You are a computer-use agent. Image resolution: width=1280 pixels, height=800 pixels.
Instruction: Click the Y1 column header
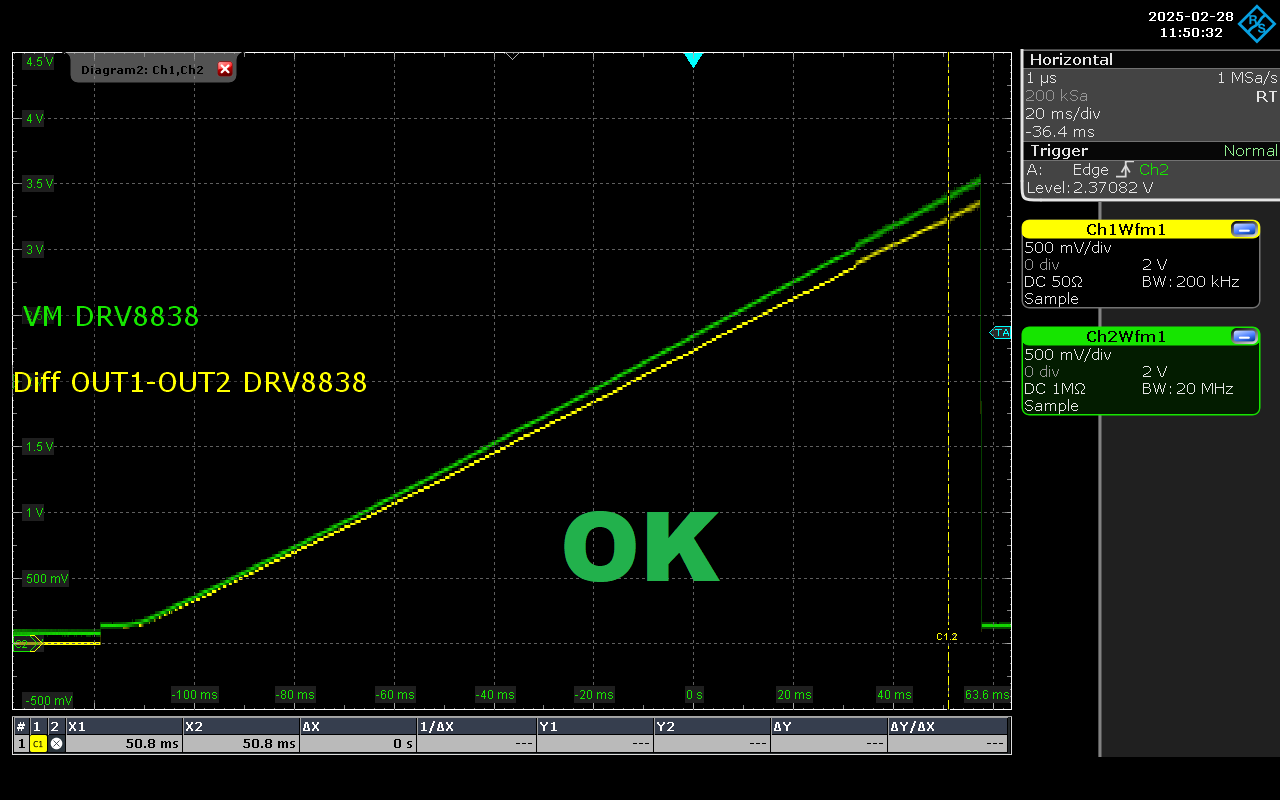coord(595,726)
